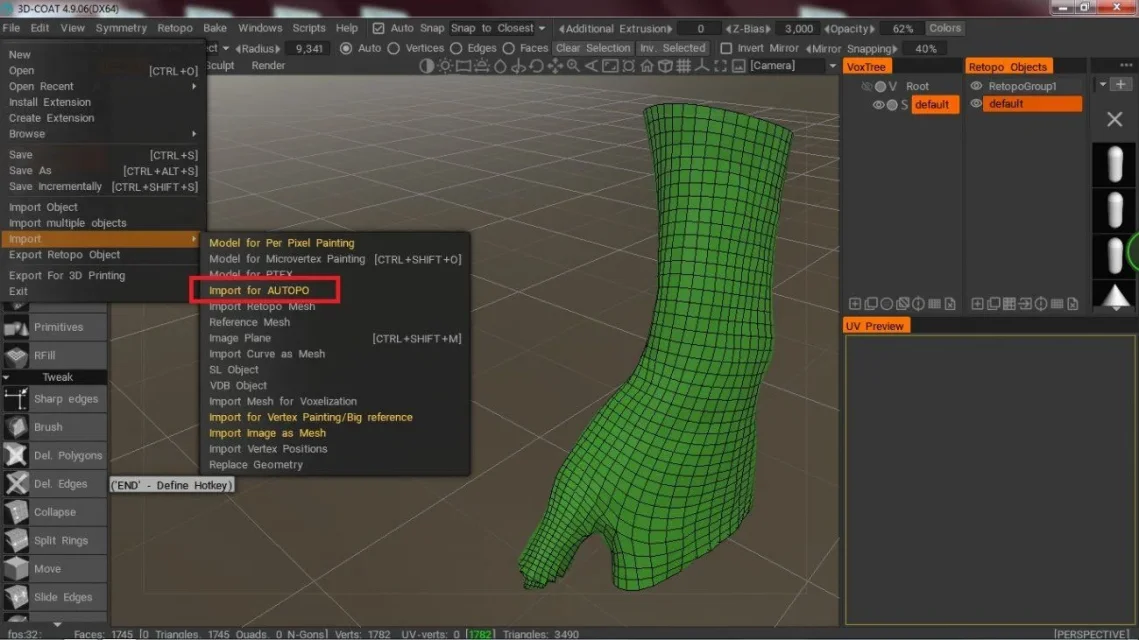
Task: Select the Faces radio button
Action: pyautogui.click(x=508, y=48)
